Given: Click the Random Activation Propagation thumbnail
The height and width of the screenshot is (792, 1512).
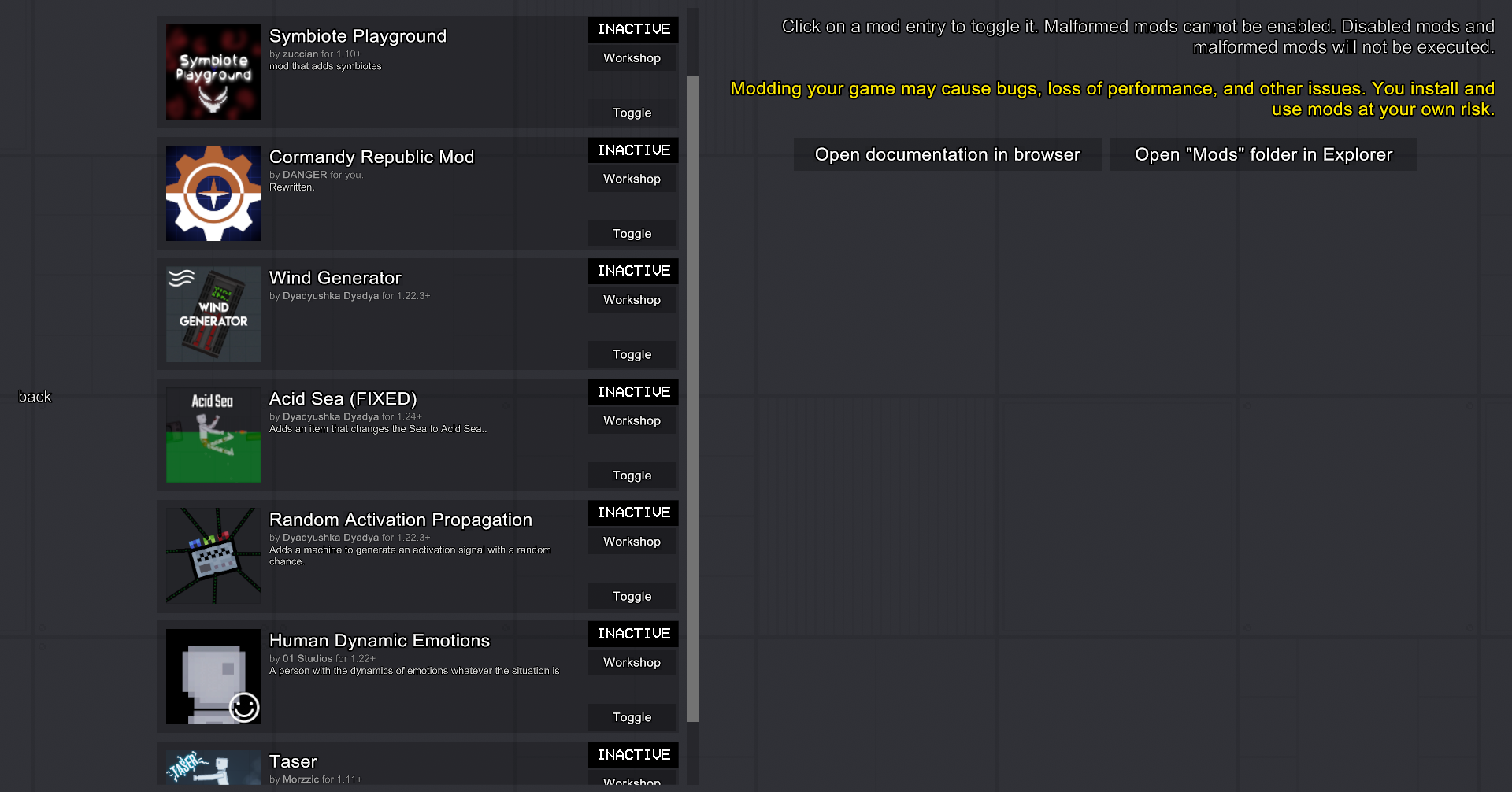Looking at the screenshot, I should [213, 556].
